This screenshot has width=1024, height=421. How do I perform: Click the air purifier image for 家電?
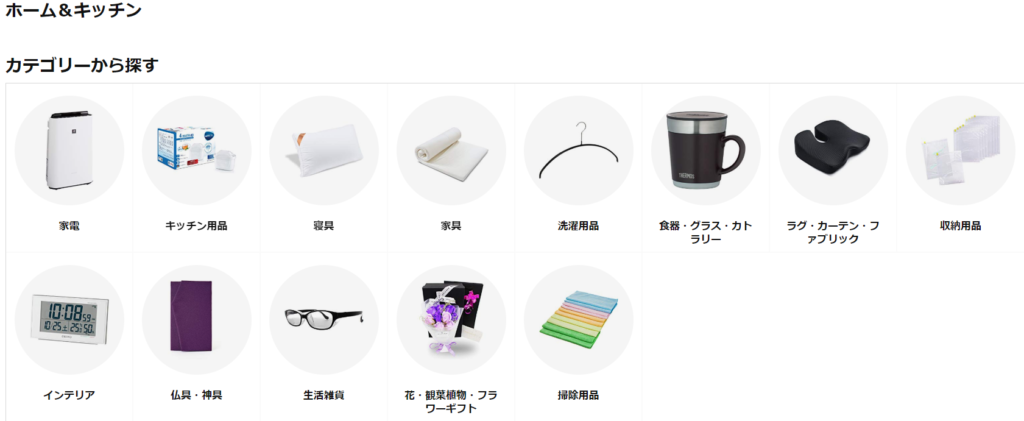[x=69, y=150]
